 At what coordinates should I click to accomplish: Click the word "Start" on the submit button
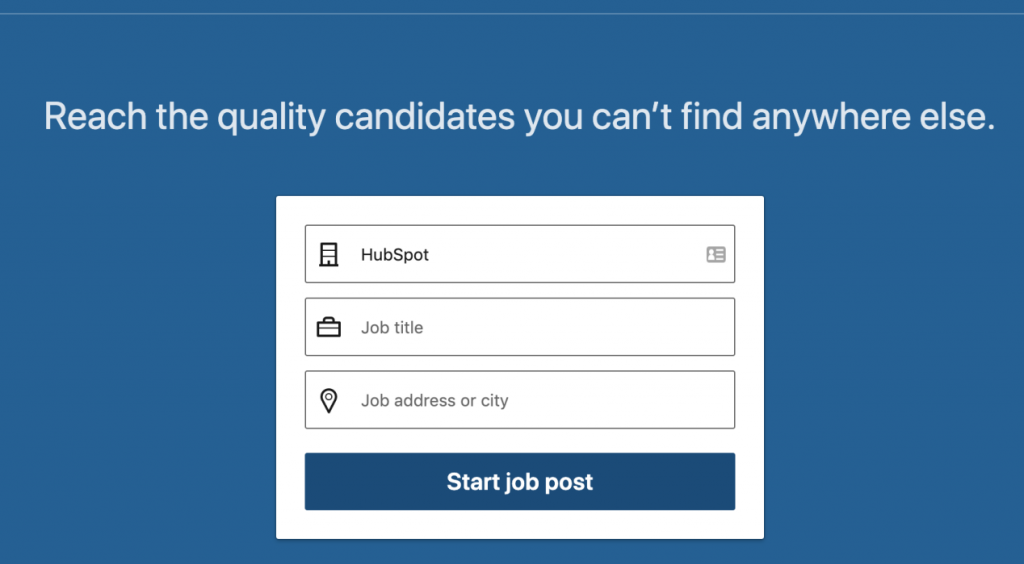472,482
